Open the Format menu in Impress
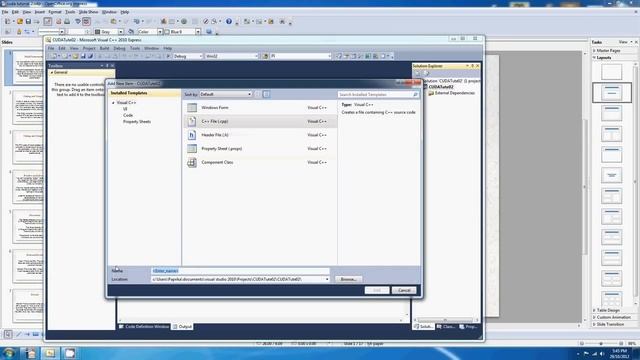 (55, 12)
